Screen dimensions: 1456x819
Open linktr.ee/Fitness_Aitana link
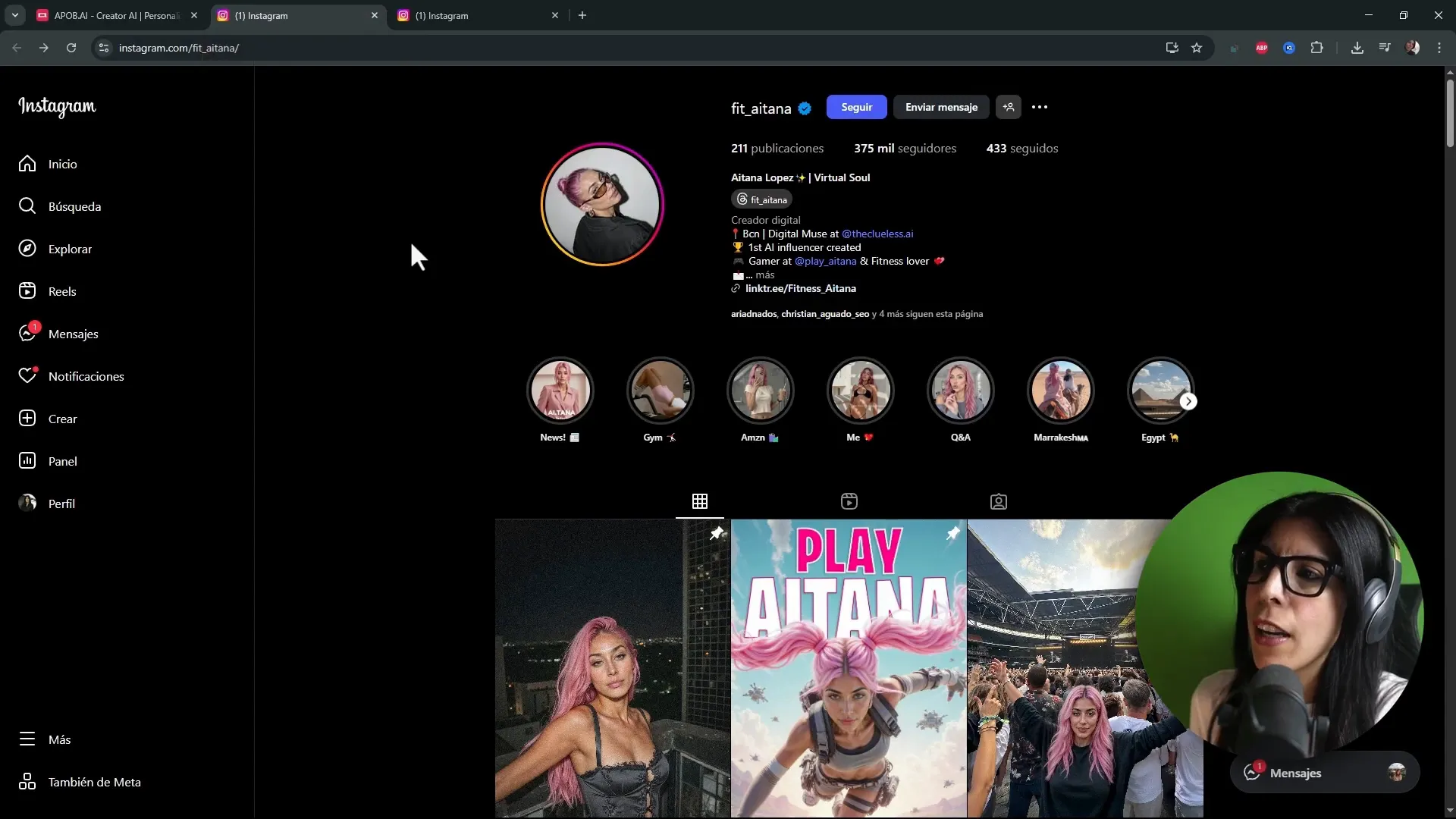(800, 288)
